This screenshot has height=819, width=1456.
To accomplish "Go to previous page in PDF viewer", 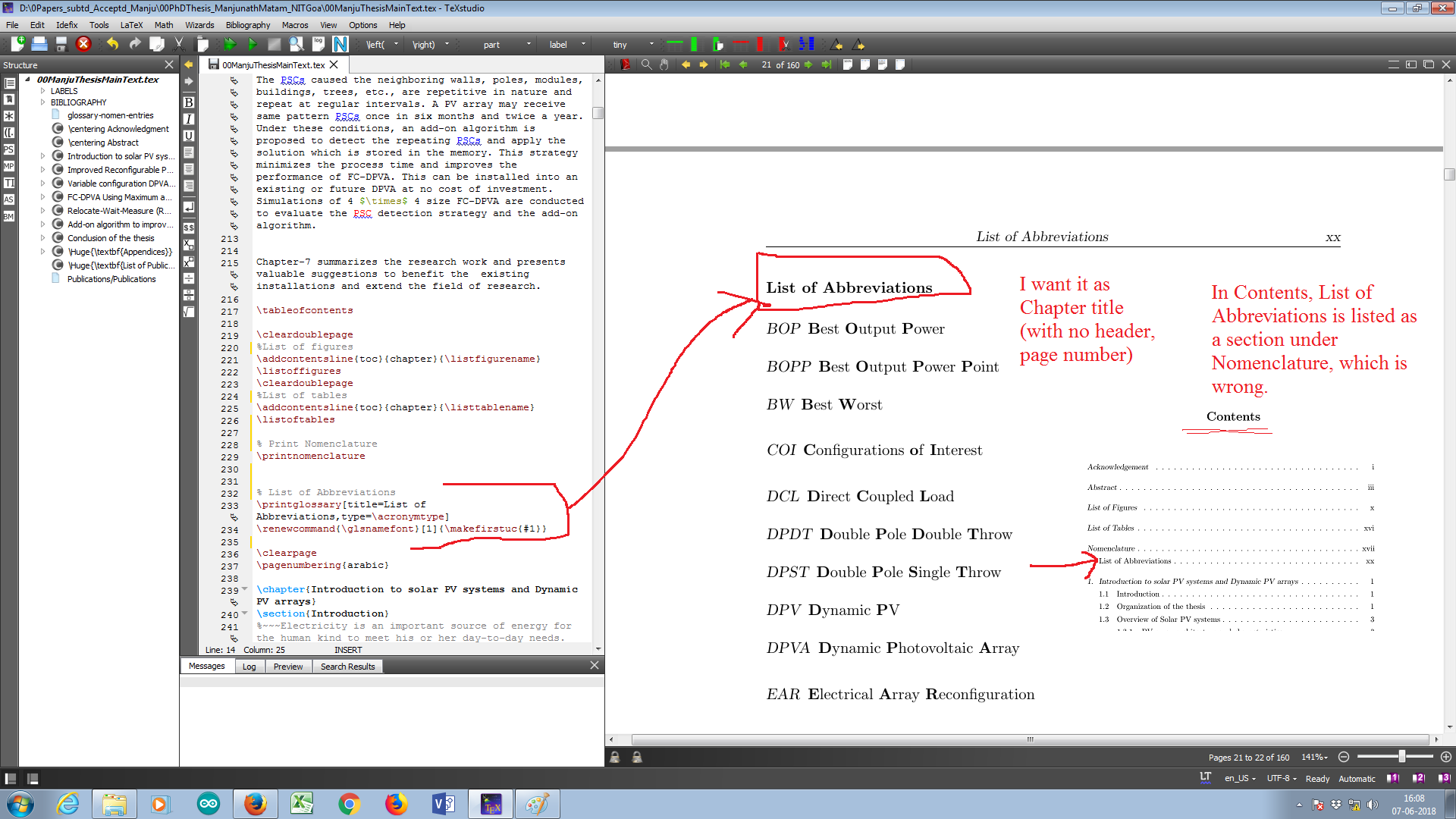I will 743,64.
